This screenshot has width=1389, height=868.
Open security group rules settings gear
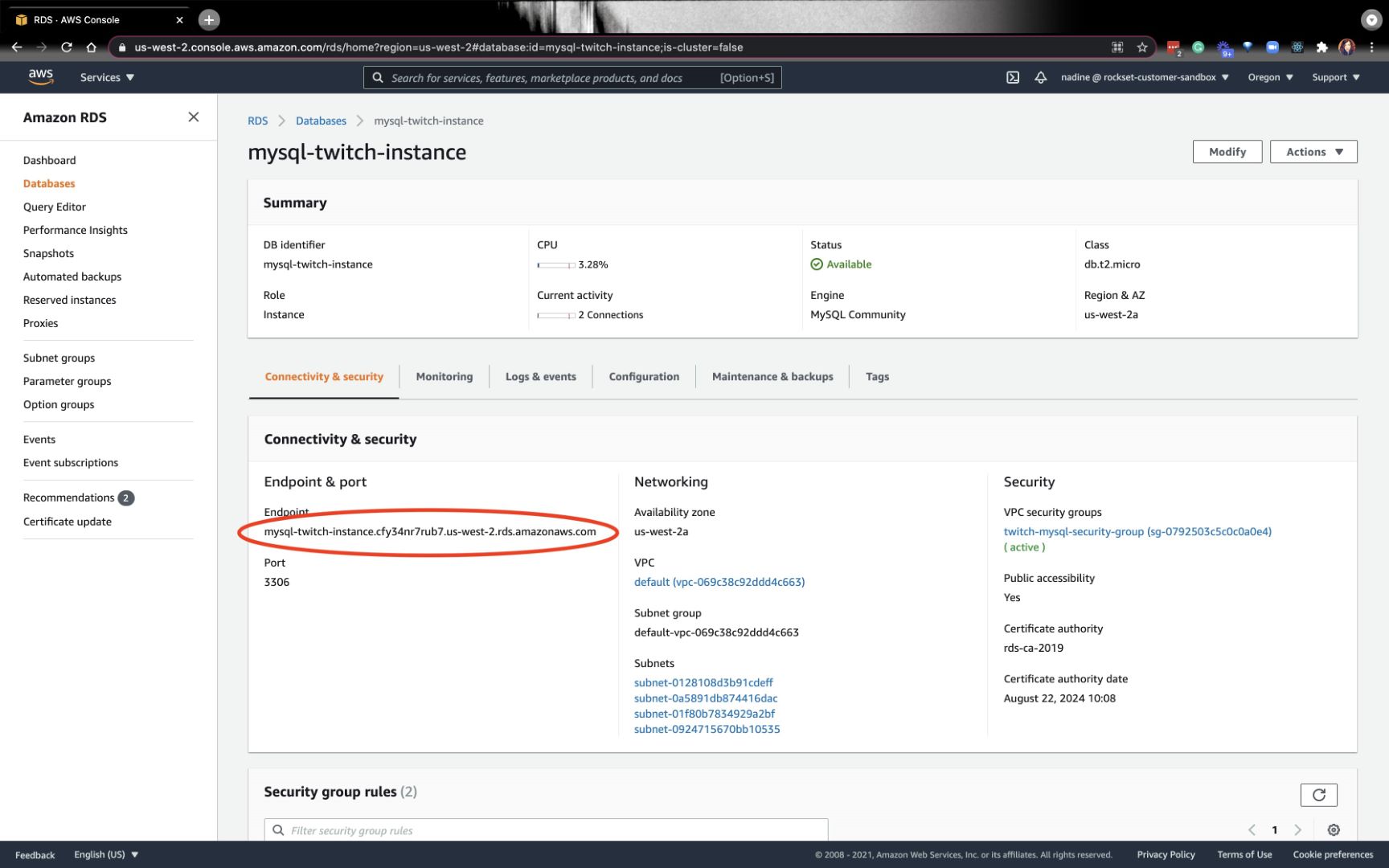tap(1334, 830)
